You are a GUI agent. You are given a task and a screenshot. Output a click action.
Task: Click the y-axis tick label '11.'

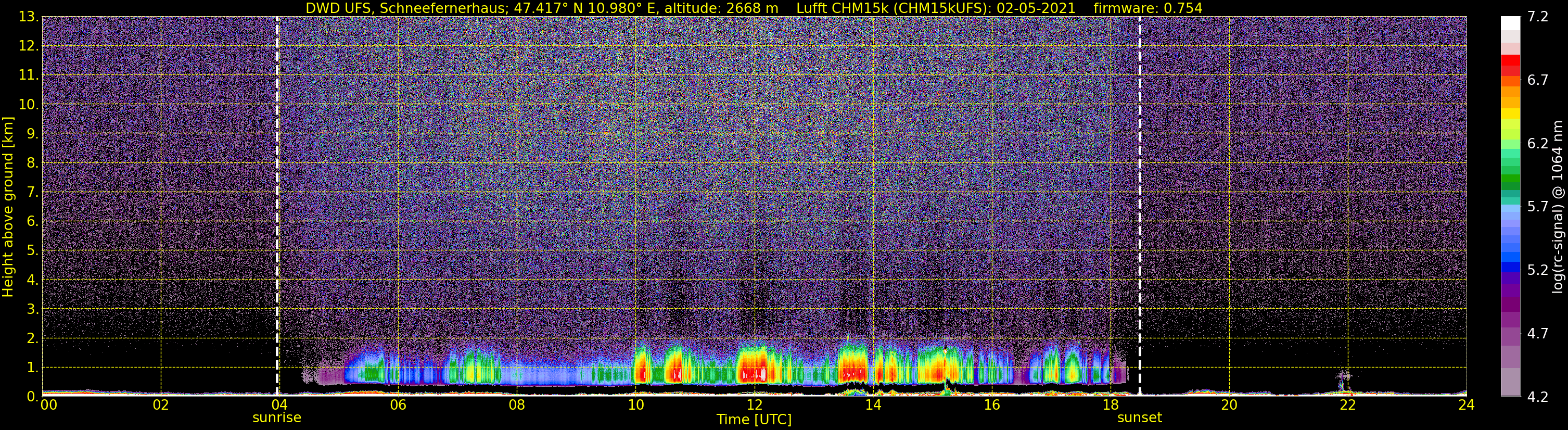click(x=28, y=75)
